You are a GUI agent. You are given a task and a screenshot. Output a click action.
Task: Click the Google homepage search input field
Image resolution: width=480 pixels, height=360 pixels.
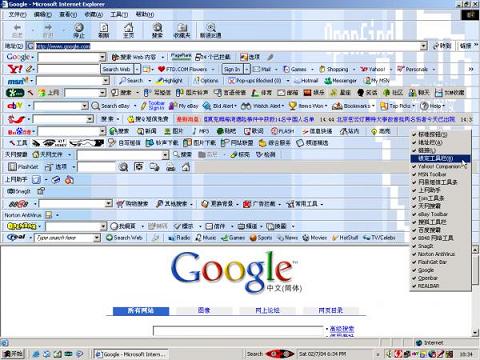click(x=238, y=331)
